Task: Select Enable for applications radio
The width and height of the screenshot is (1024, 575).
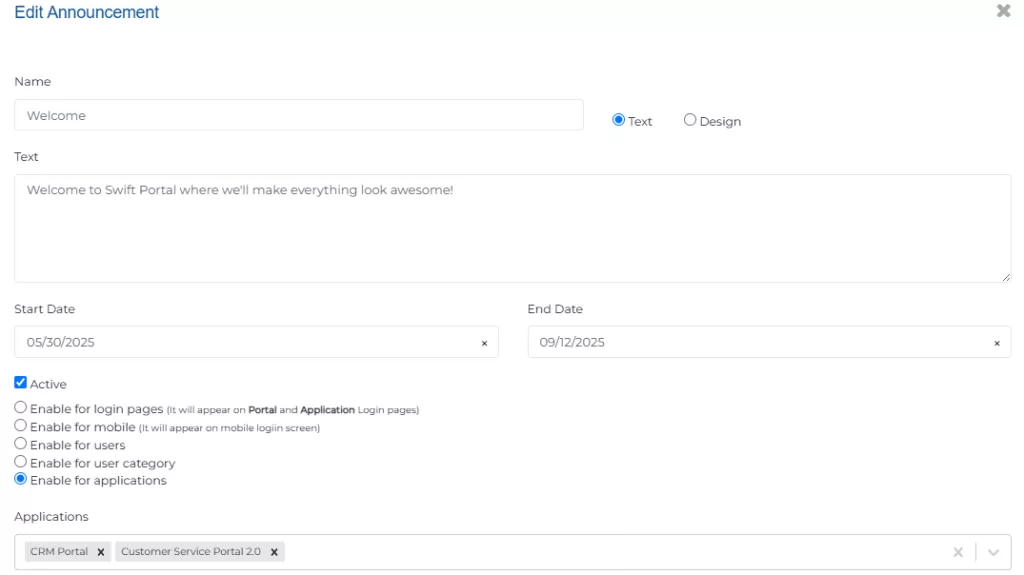Action: (x=21, y=480)
